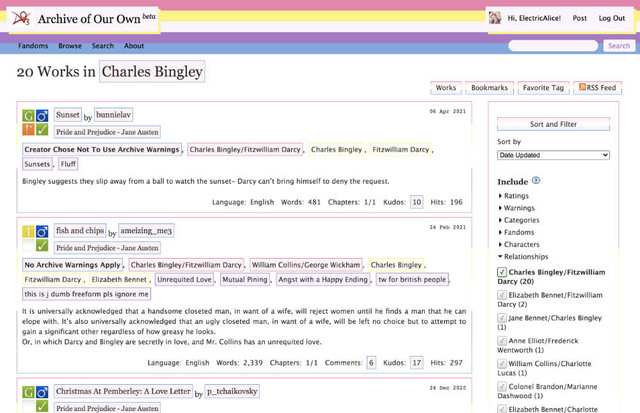Expand the Fandoms filter section
The image size is (640, 413).
[516, 232]
